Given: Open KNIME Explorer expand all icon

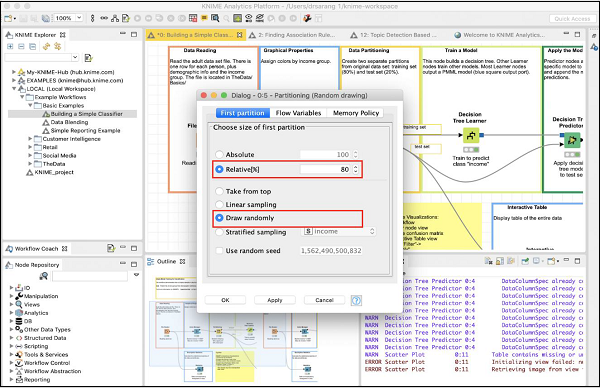Looking at the screenshot, I should coord(10,46).
